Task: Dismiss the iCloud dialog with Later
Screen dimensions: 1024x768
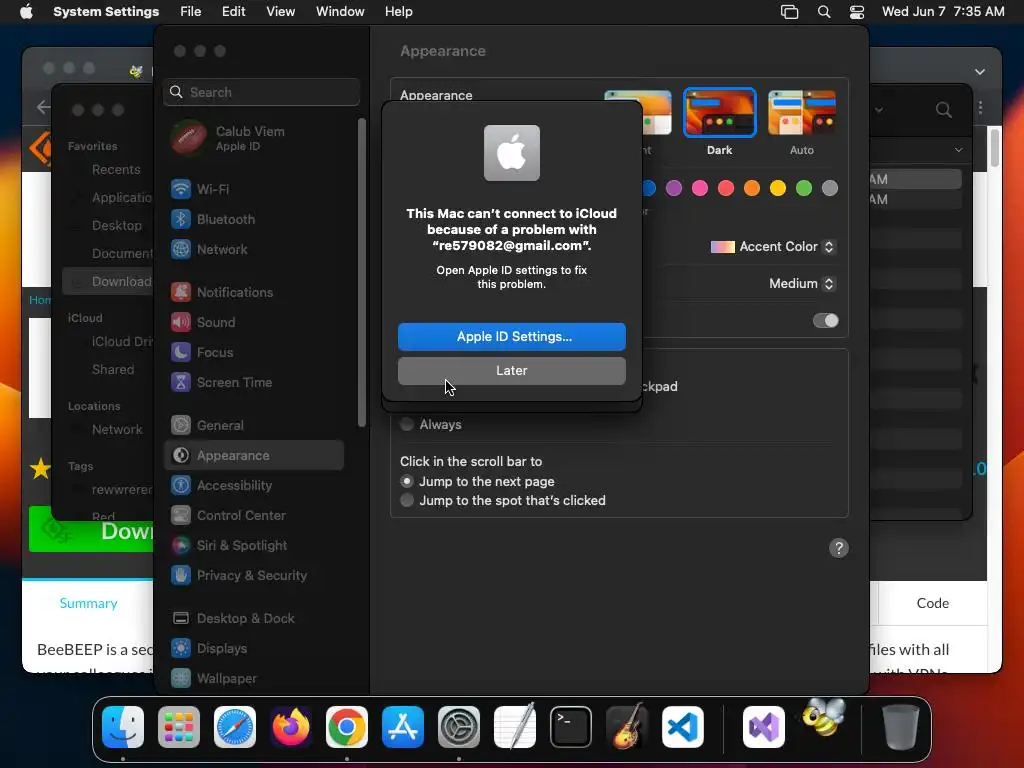Action: (x=512, y=371)
